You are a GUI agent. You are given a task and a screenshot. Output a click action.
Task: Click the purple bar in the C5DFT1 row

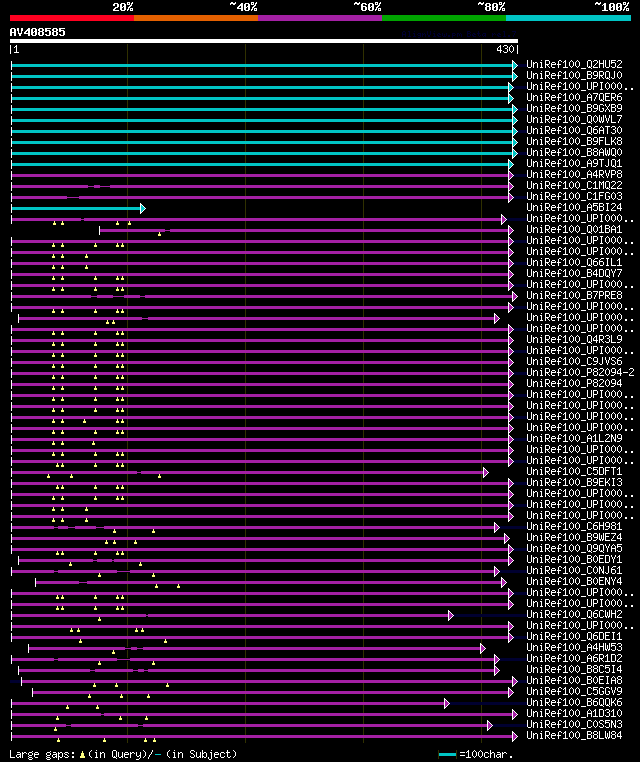click(x=249, y=472)
